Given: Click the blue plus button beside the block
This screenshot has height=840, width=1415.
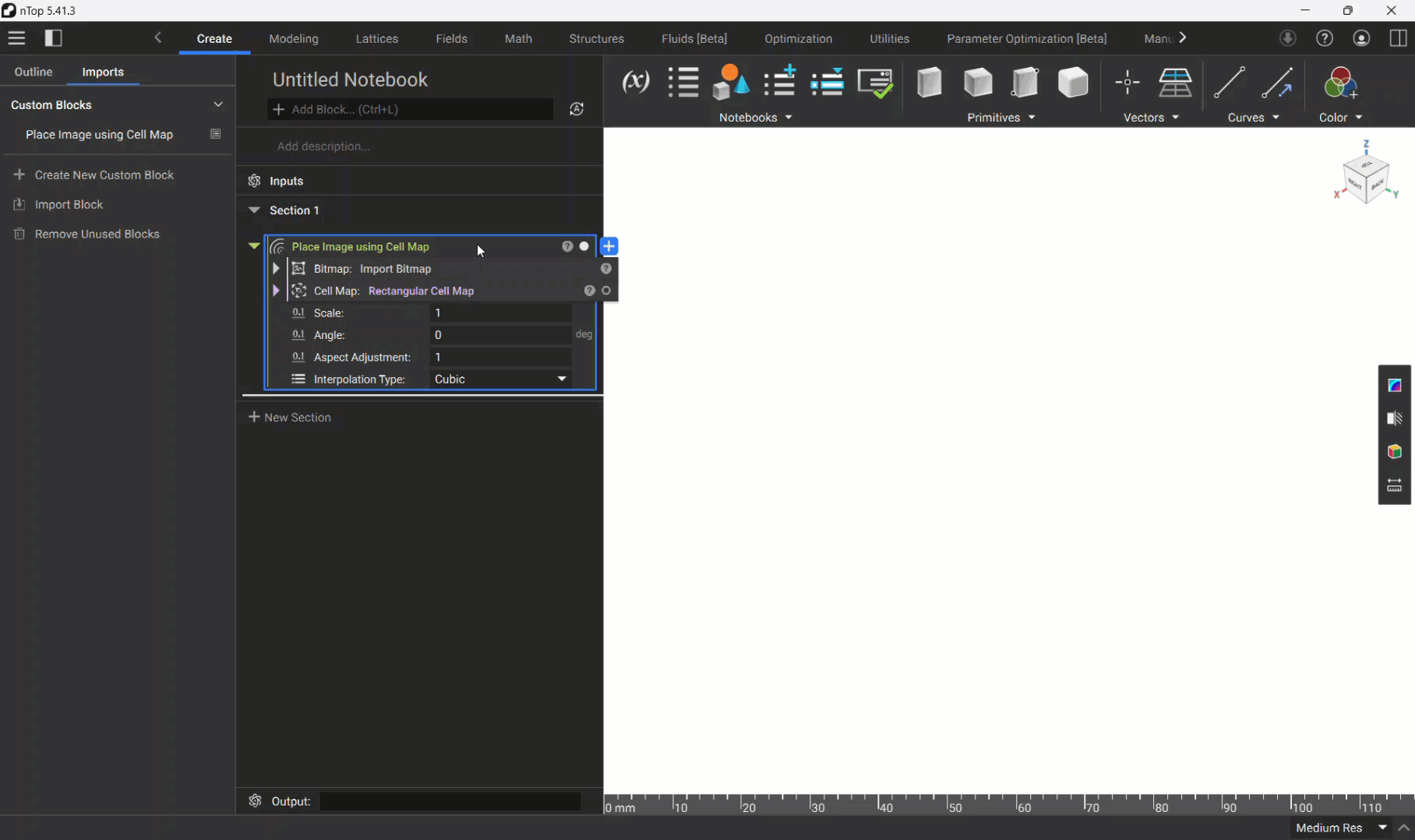Looking at the screenshot, I should click(609, 246).
